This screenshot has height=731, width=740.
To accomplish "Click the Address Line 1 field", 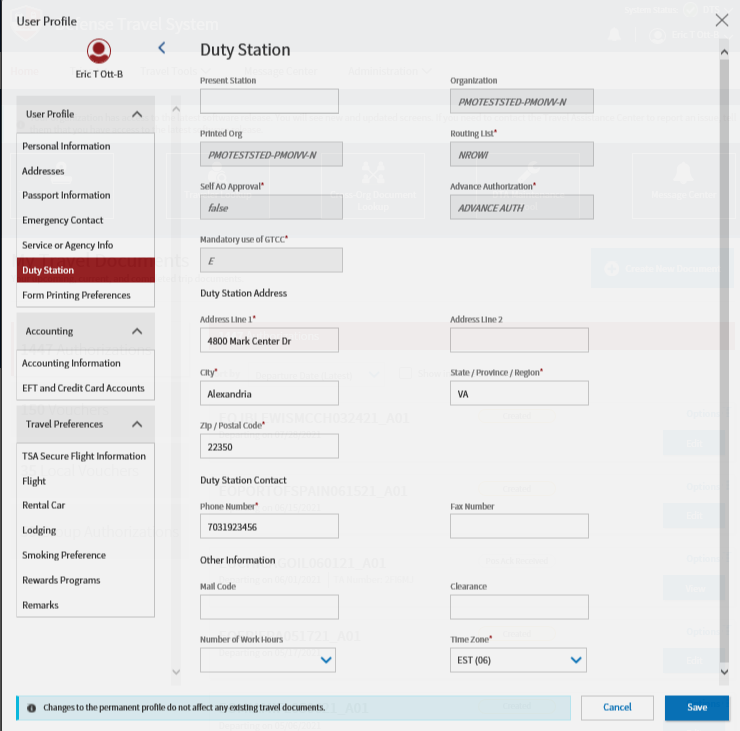I will pos(269,340).
